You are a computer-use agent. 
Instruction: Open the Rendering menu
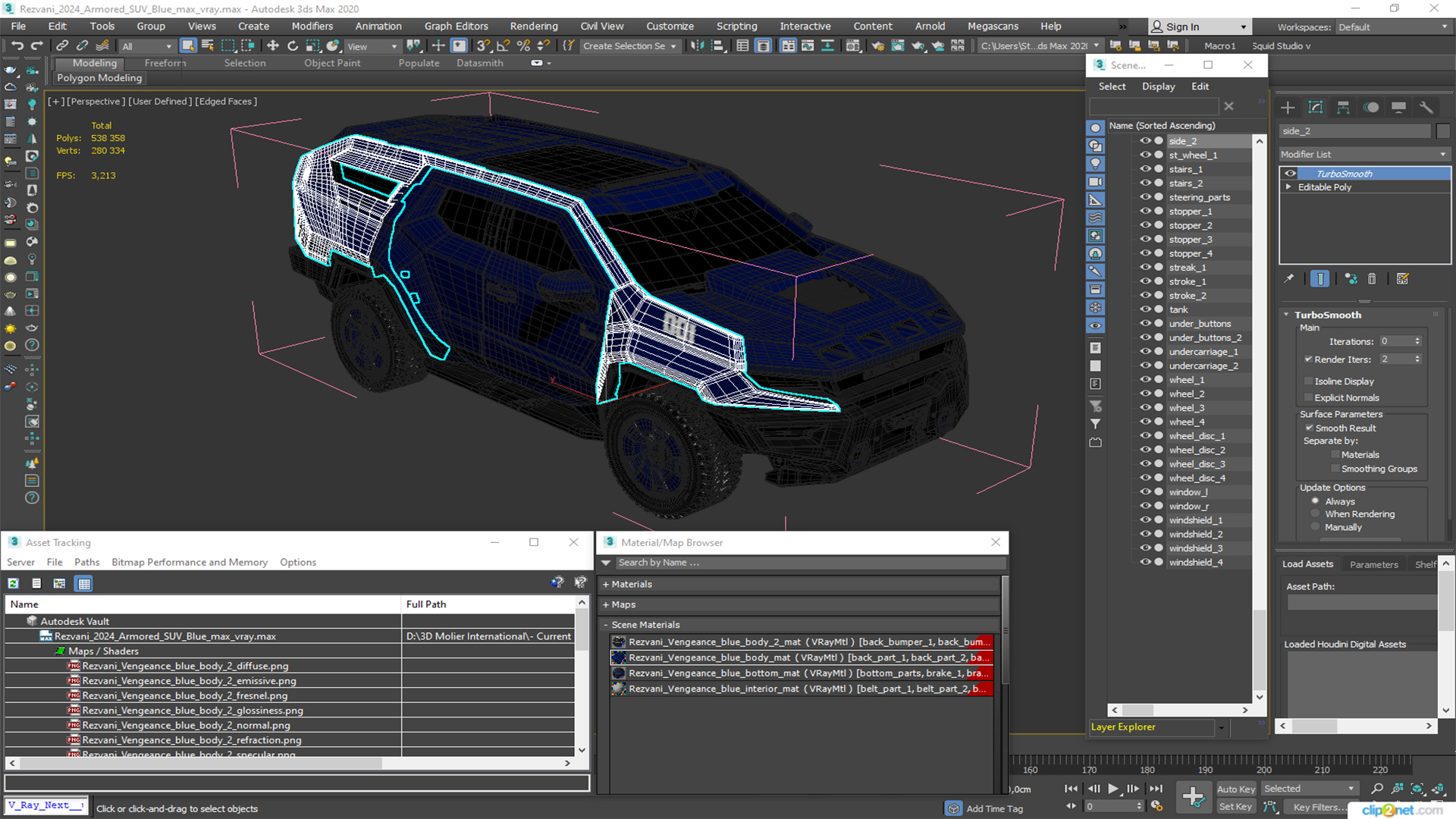point(534,26)
